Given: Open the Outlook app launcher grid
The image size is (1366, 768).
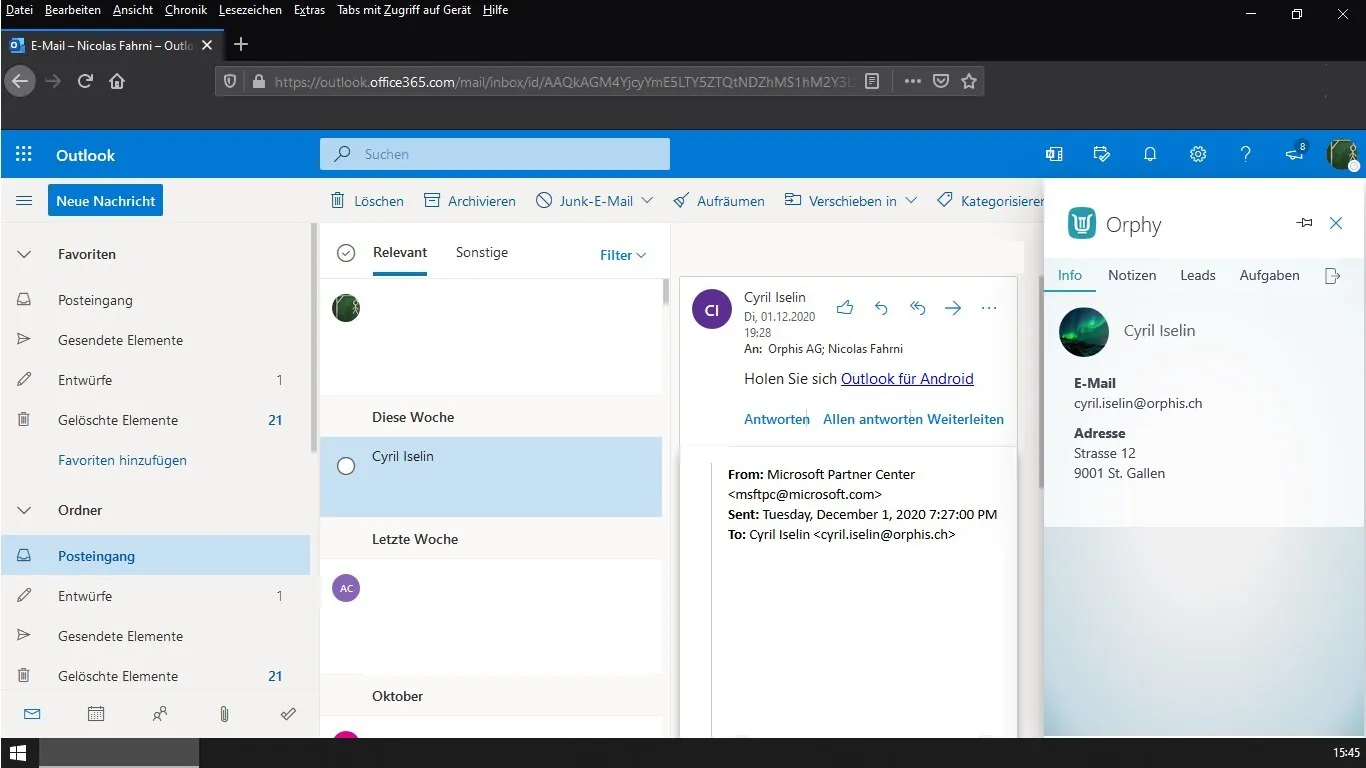Looking at the screenshot, I should pyautogui.click(x=24, y=154).
